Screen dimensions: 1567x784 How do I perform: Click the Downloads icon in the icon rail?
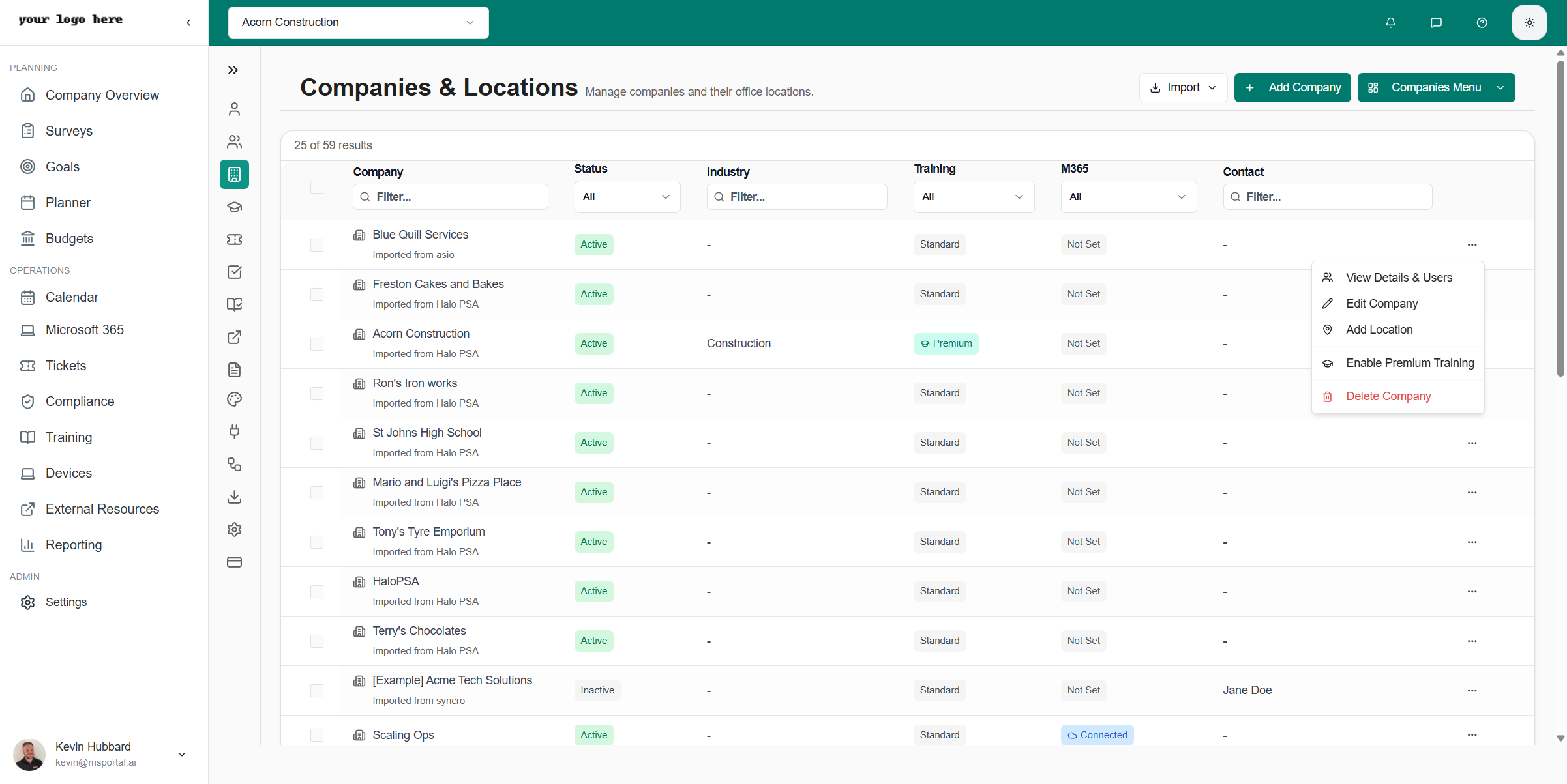click(234, 497)
